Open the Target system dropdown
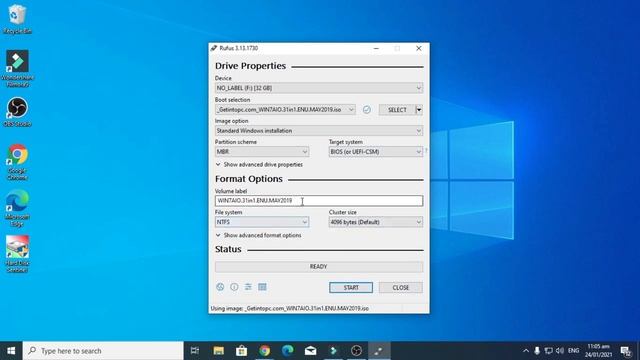640x360 pixels. point(376,151)
